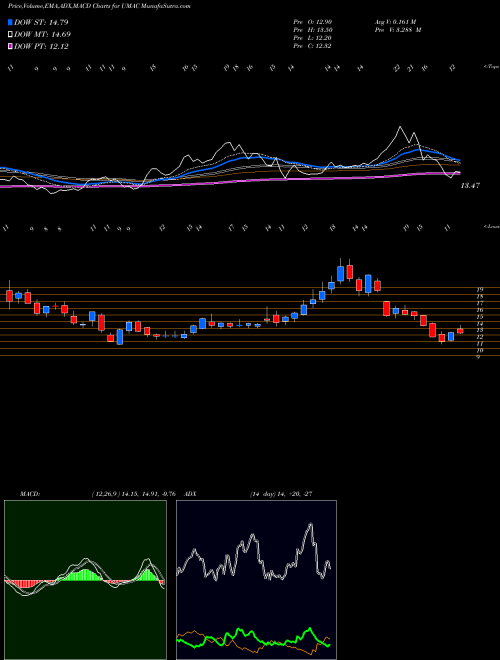
Task: Click the 'MACD:' panel heading
Action: pyautogui.click(x=30, y=494)
